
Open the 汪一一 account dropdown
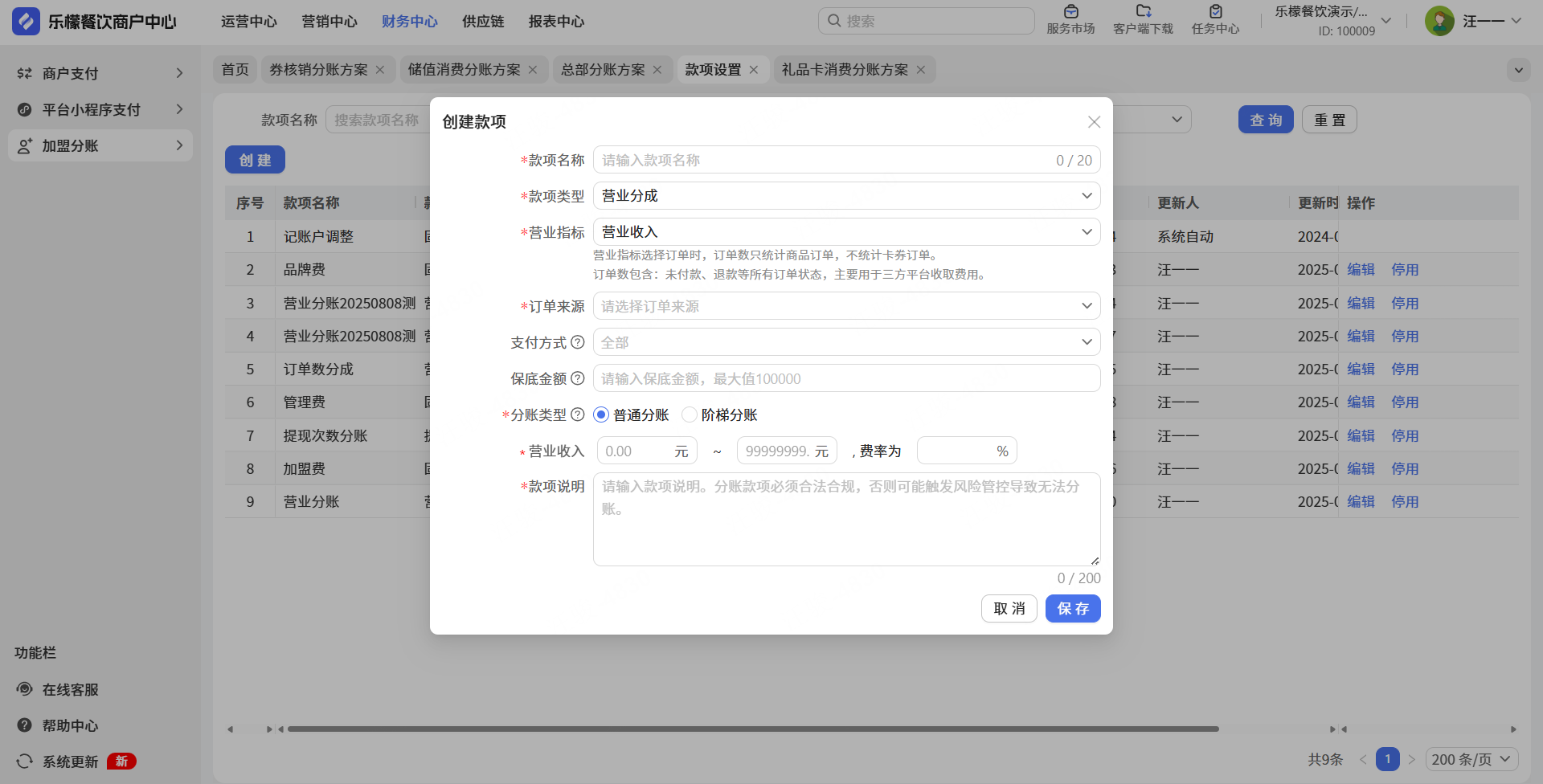point(1516,21)
